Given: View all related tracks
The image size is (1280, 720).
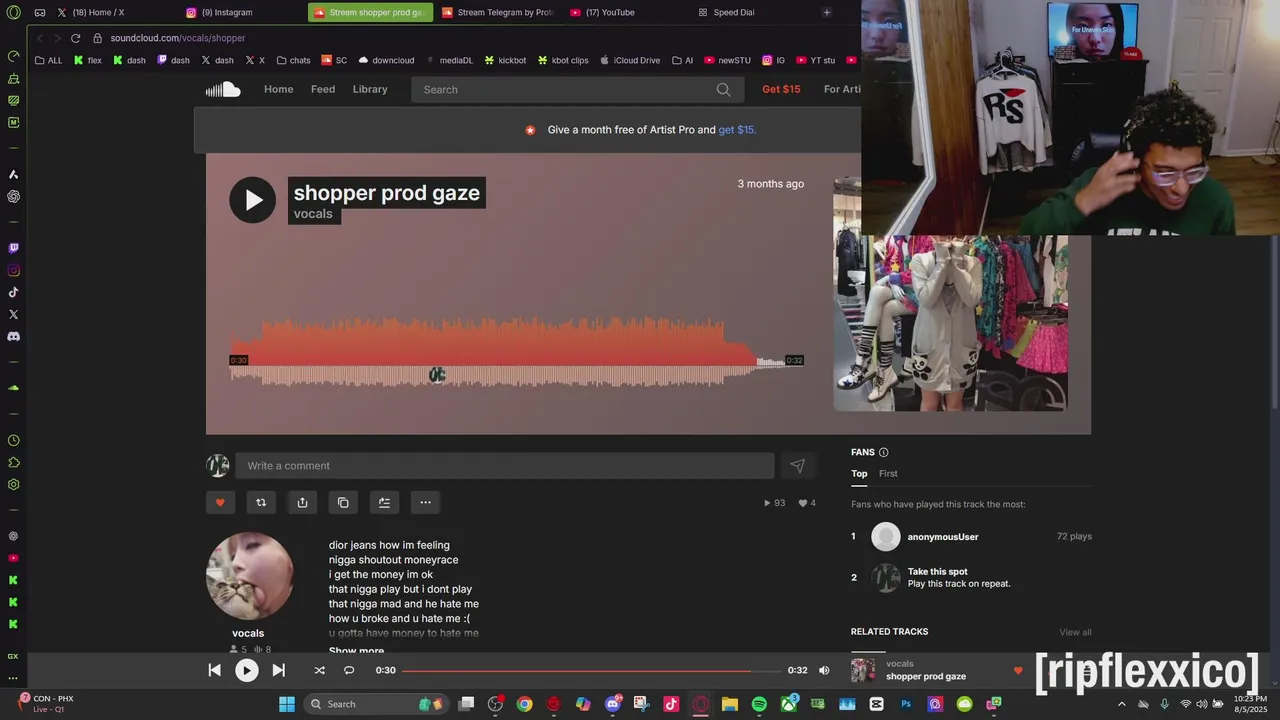Looking at the screenshot, I should click(1075, 632).
